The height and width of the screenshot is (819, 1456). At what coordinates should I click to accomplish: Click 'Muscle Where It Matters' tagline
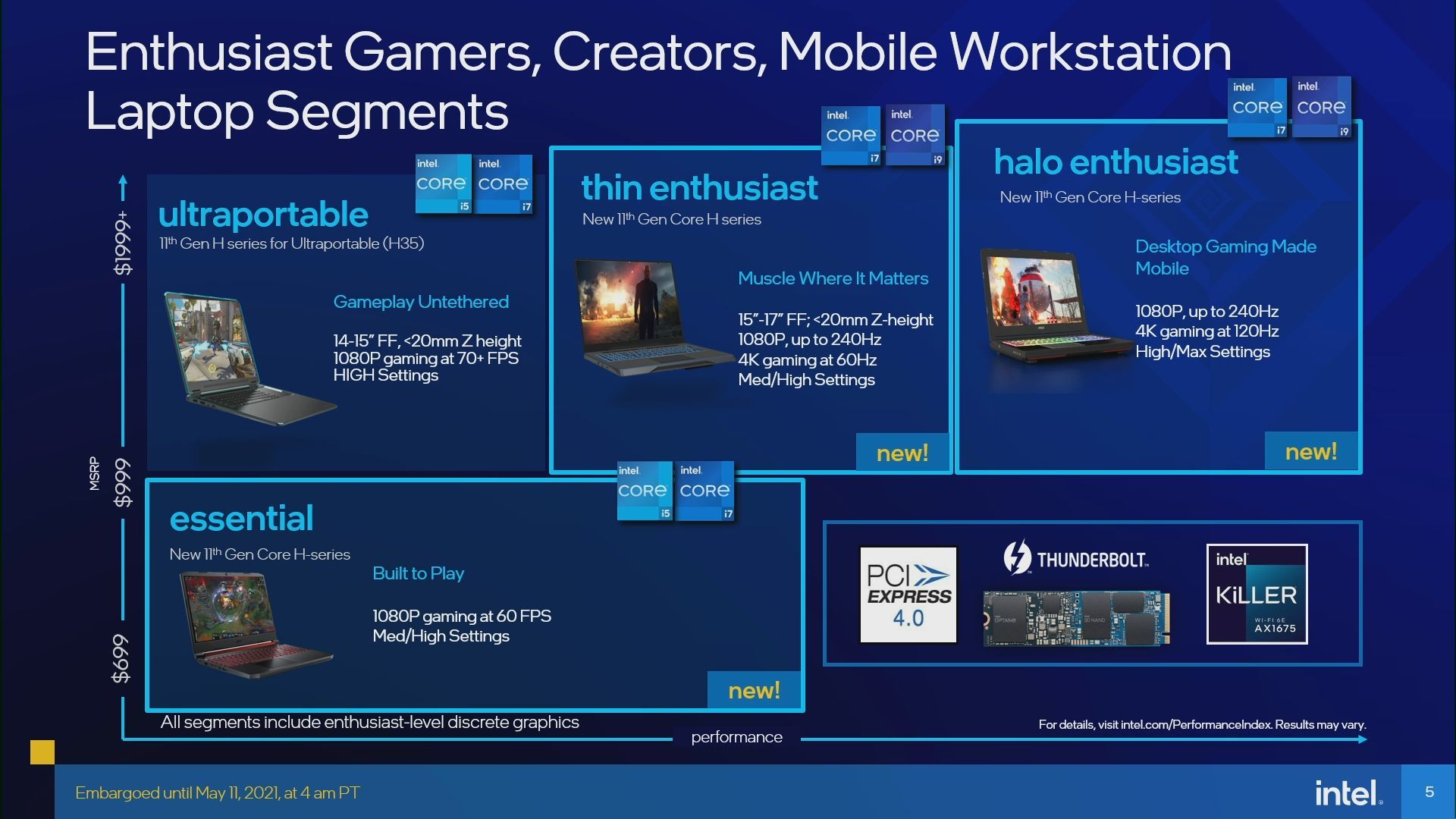[x=833, y=278]
